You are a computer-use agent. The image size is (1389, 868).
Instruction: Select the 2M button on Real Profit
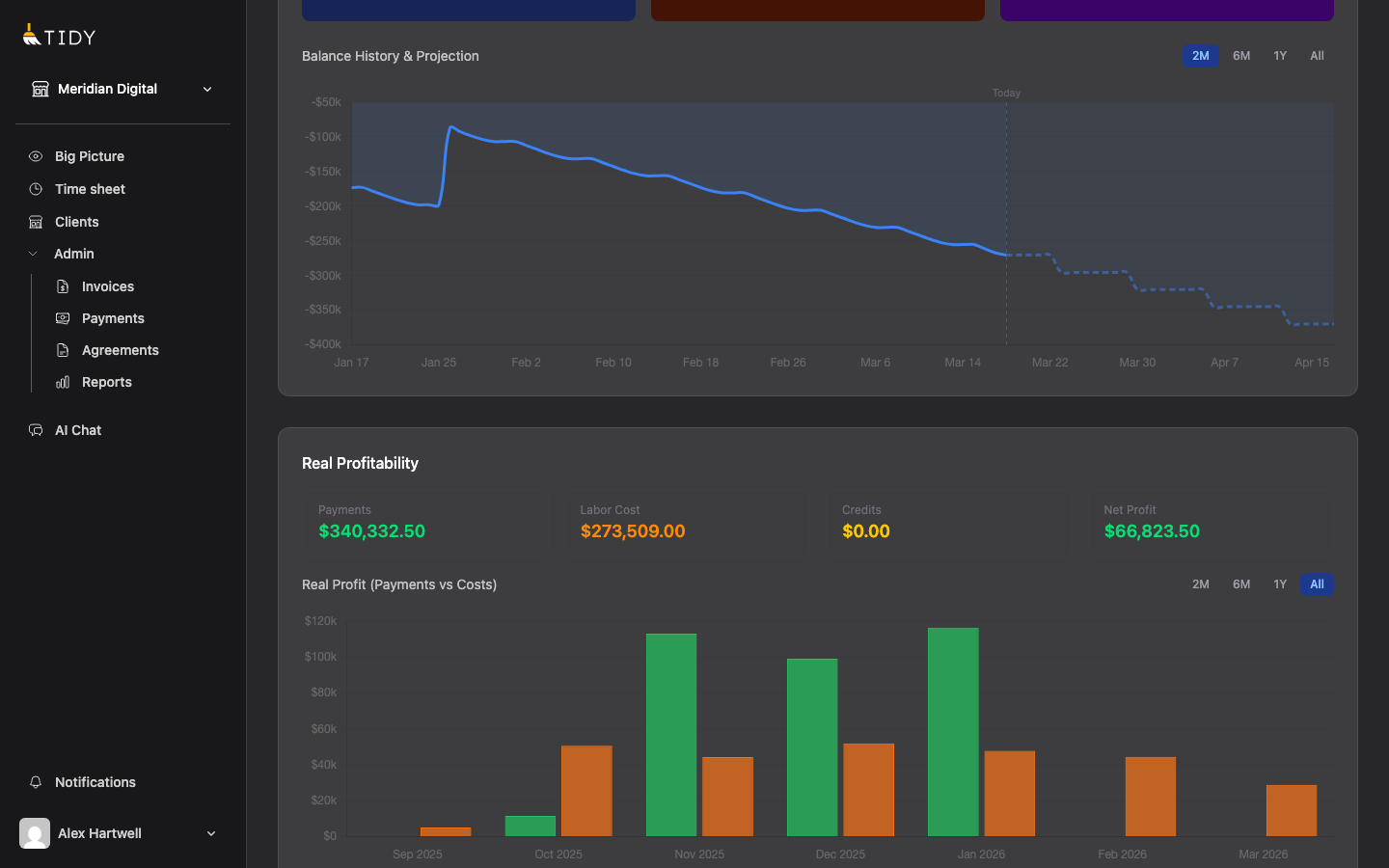tap(1201, 584)
